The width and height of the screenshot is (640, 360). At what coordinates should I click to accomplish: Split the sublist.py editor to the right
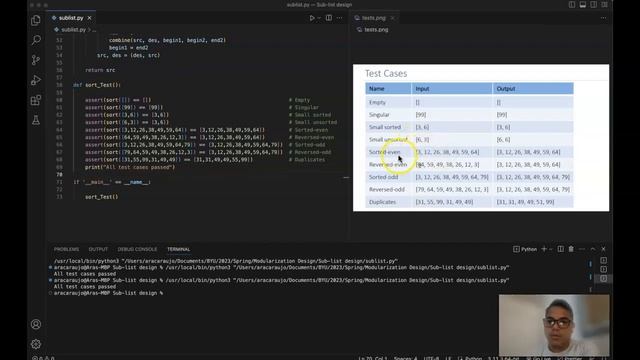tap(329, 18)
